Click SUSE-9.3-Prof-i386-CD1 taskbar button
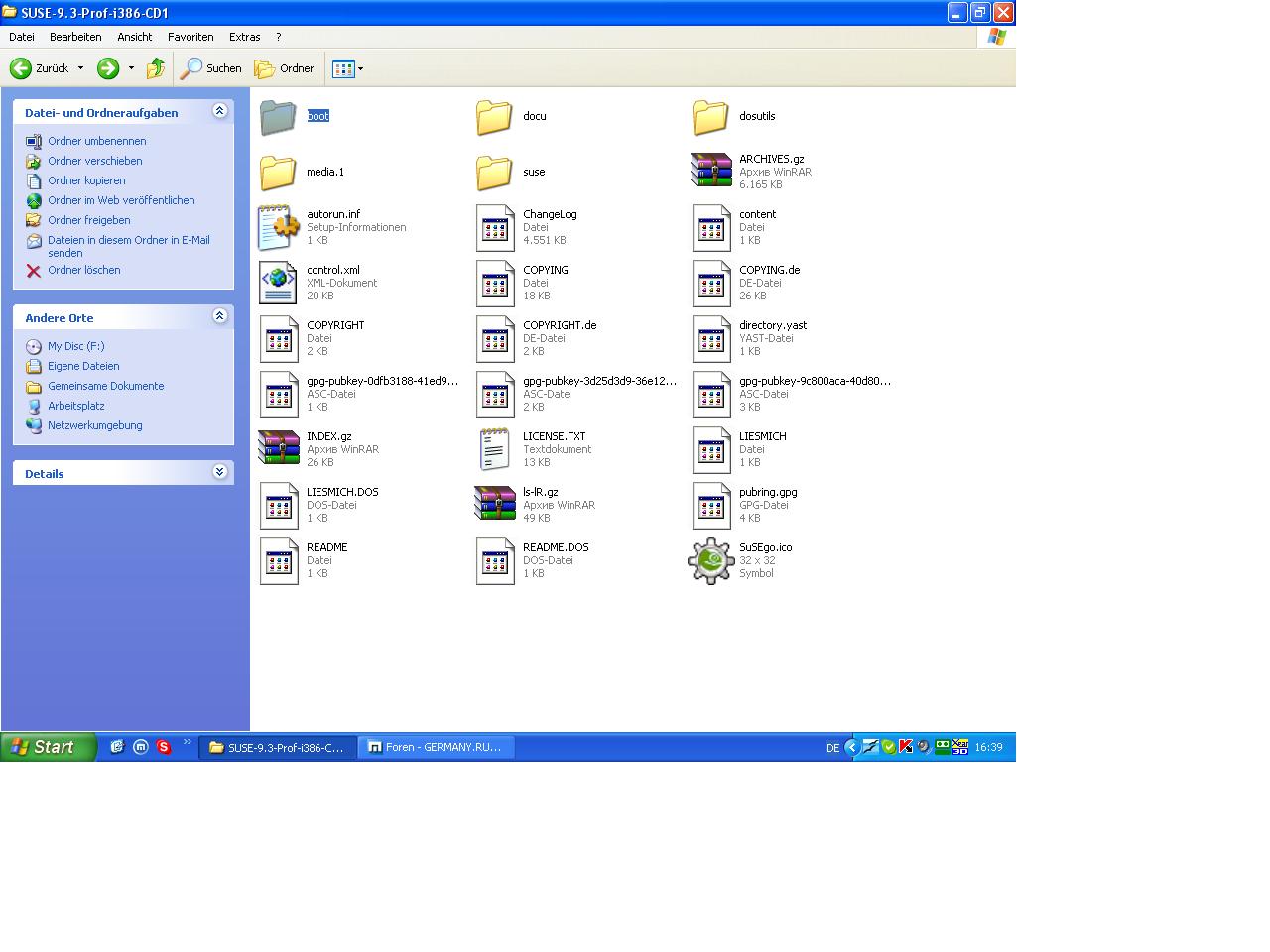The height and width of the screenshot is (952, 1270). 278,747
